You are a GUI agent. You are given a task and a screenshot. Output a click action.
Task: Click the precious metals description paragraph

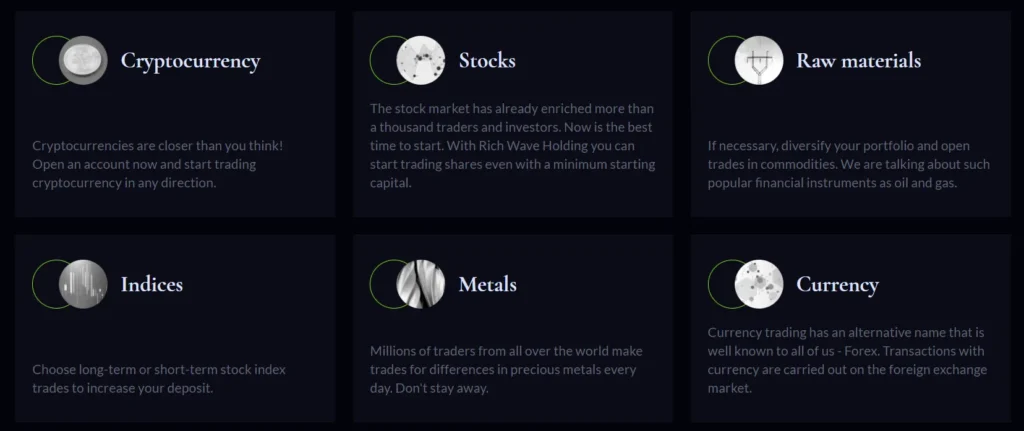point(506,369)
